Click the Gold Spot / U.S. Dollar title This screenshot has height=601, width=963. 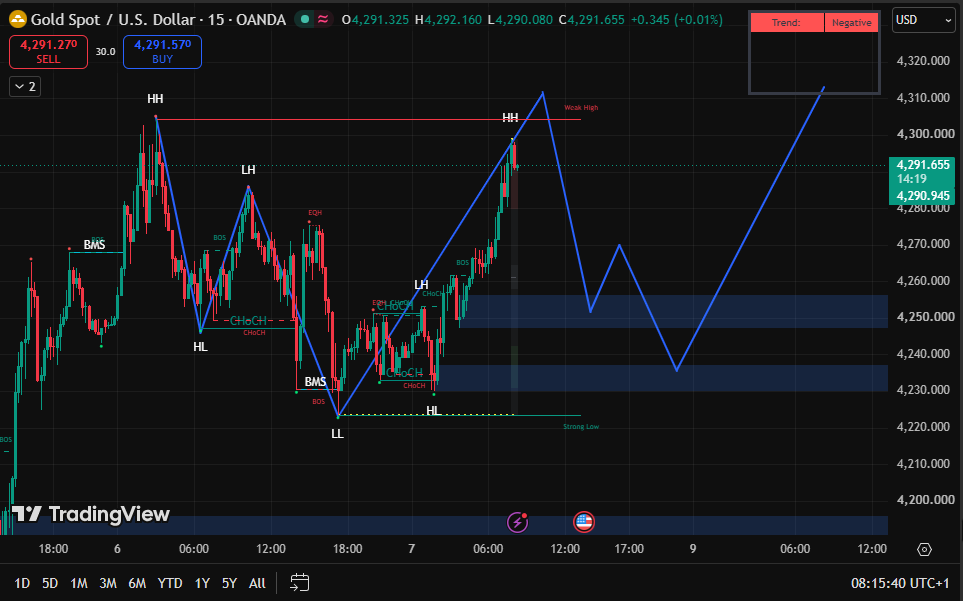[x=112, y=20]
